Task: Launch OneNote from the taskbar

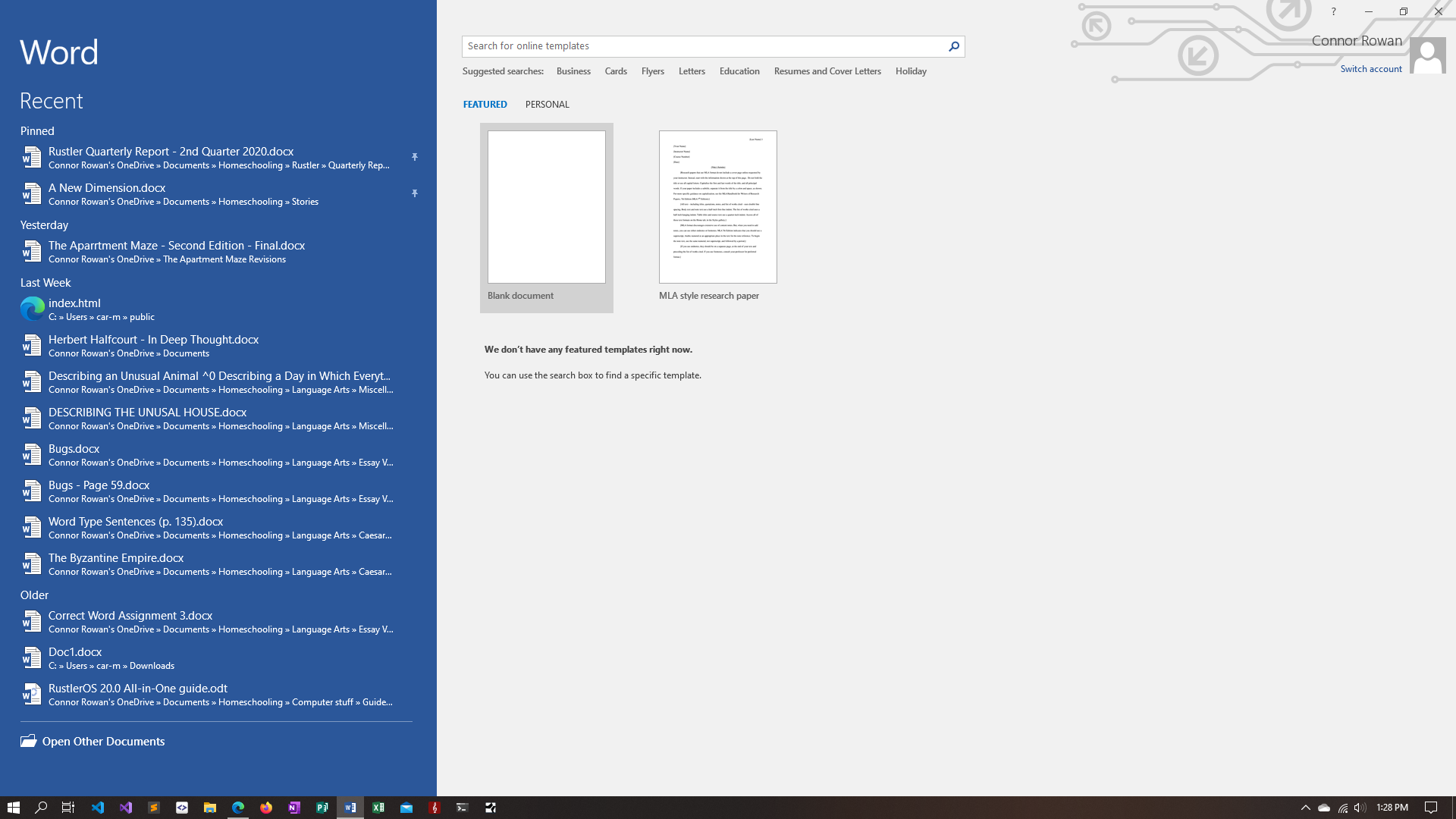Action: coord(294,808)
